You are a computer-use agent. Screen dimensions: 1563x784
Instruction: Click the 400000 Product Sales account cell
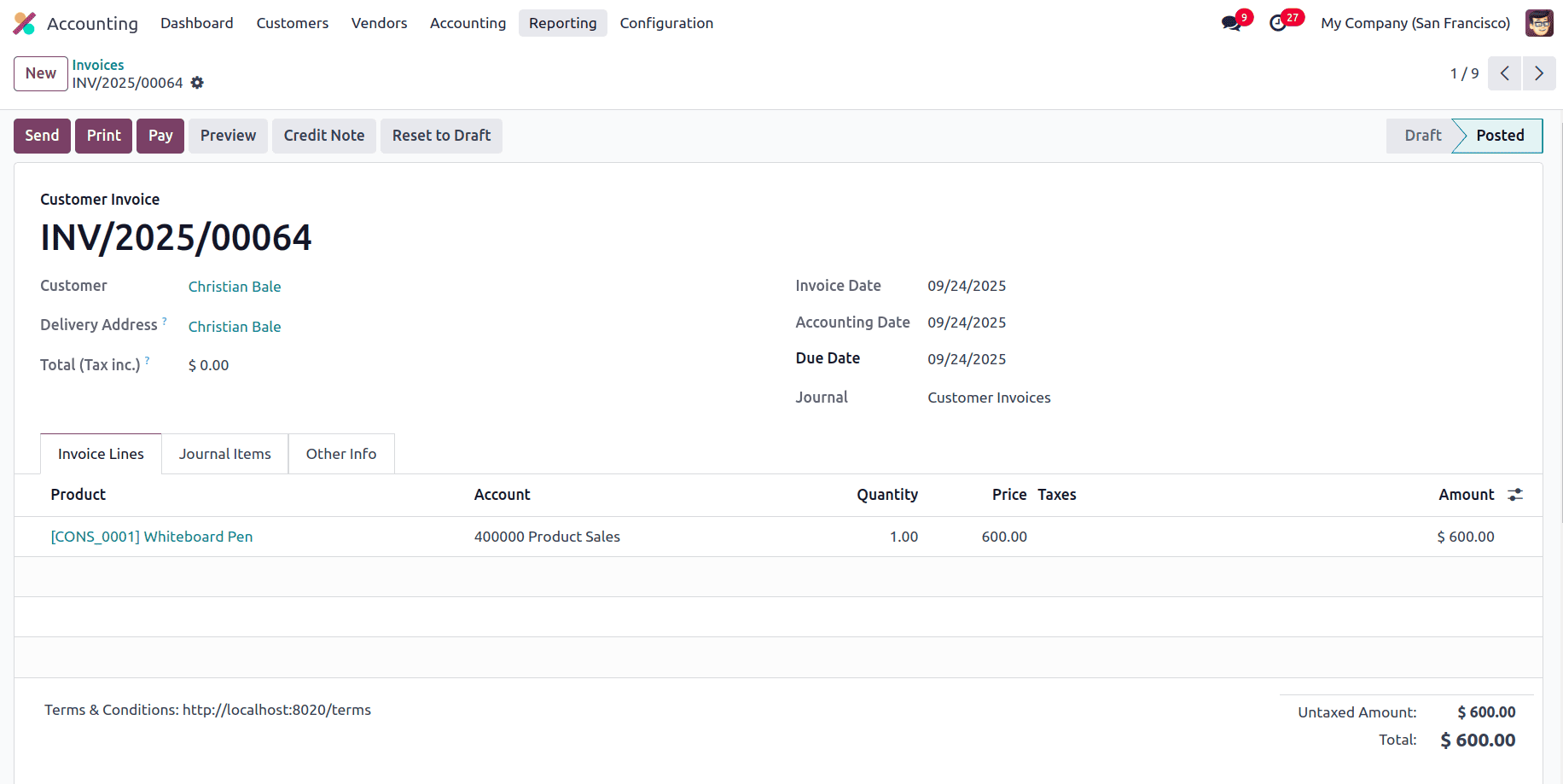(547, 537)
